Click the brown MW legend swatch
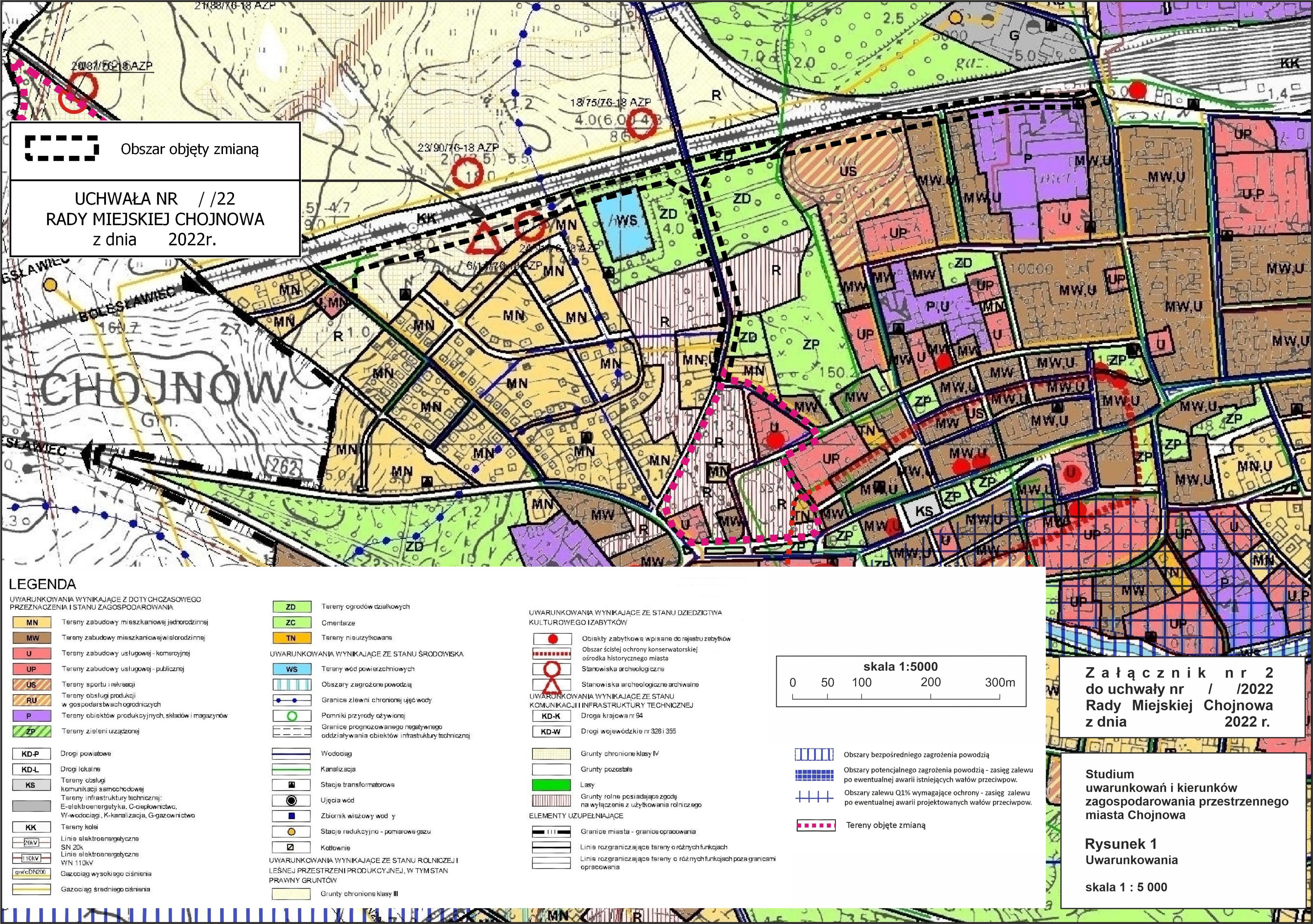Viewport: 1313px width, 924px height. tap(32, 638)
